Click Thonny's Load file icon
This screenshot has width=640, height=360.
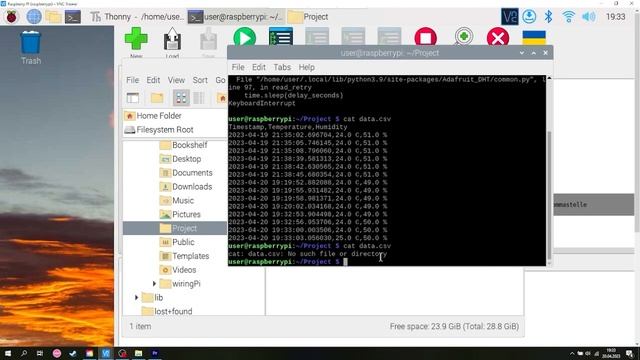pyautogui.click(x=172, y=41)
